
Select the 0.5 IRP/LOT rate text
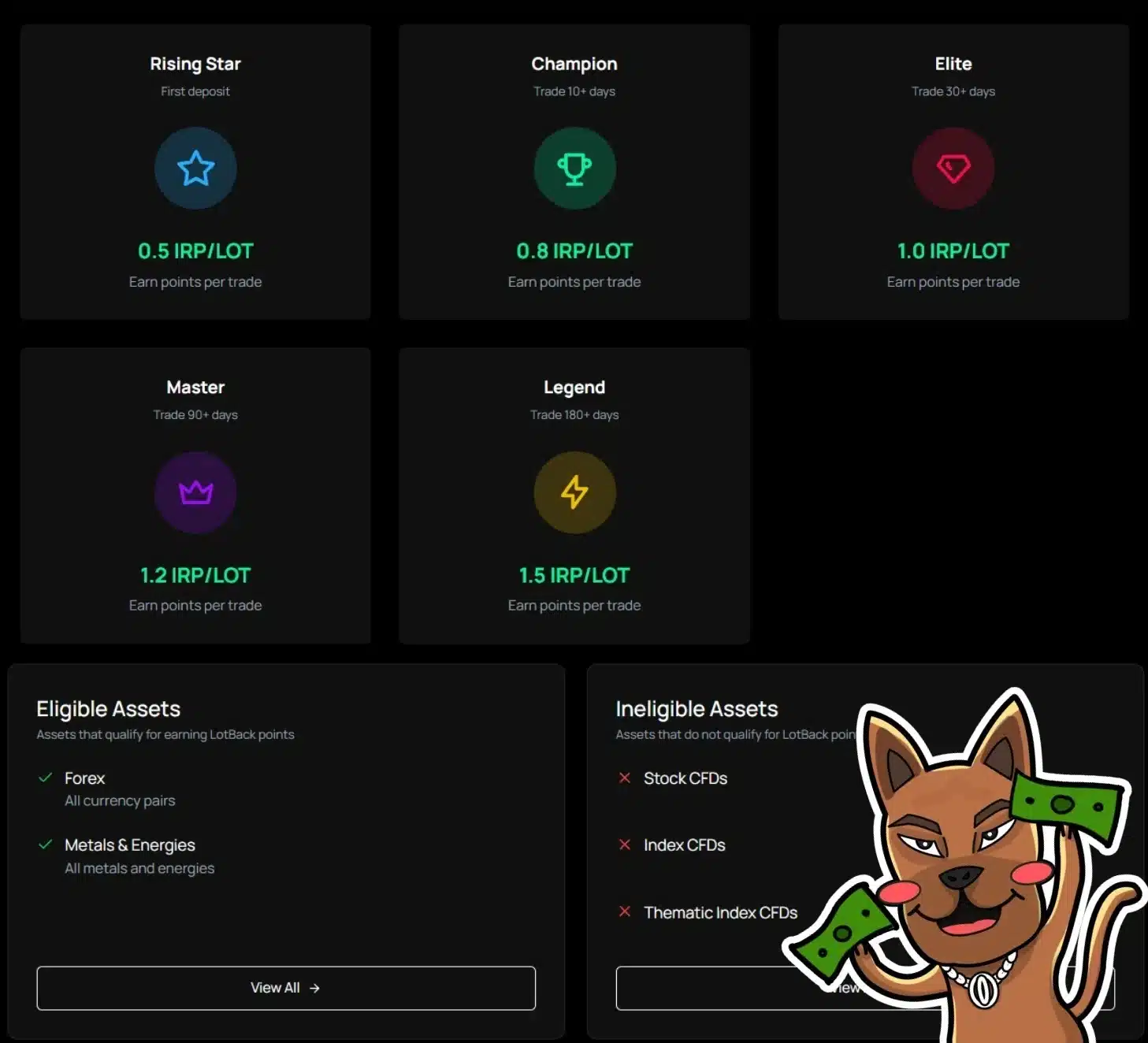(195, 251)
